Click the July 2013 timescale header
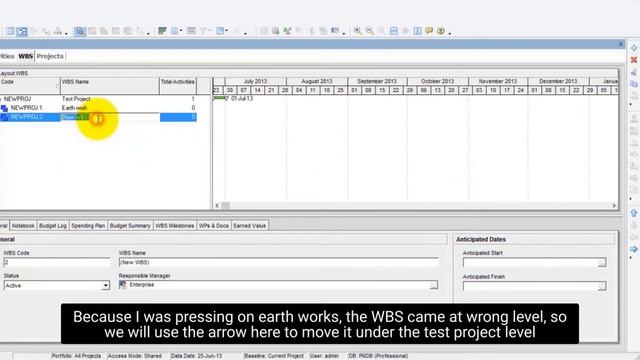 pos(256,82)
